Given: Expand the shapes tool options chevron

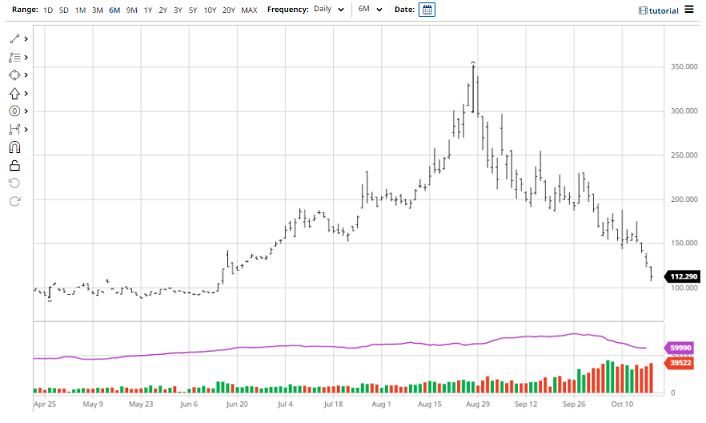Looking at the screenshot, I should click(26, 75).
